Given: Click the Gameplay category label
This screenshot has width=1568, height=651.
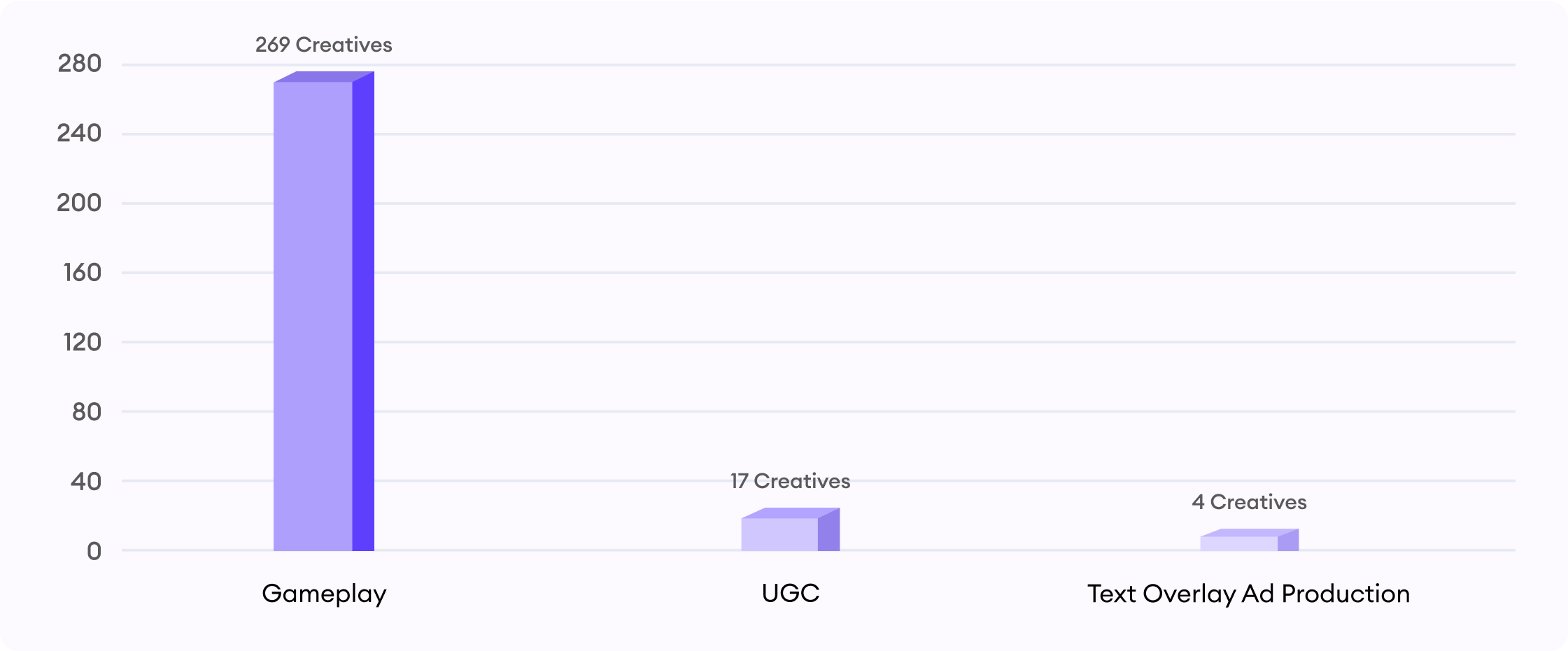Looking at the screenshot, I should [x=324, y=594].
